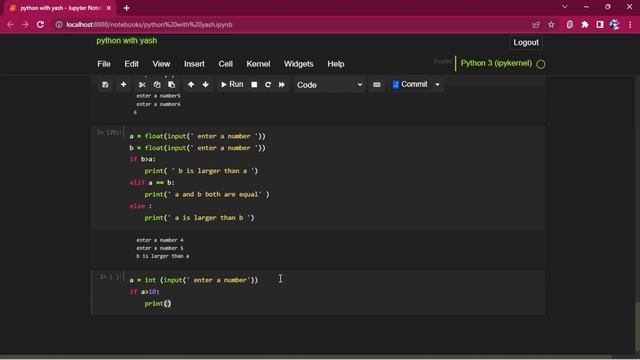Click the print(' a and b both are equal' ) line
640x360 pixels.
(x=207, y=194)
